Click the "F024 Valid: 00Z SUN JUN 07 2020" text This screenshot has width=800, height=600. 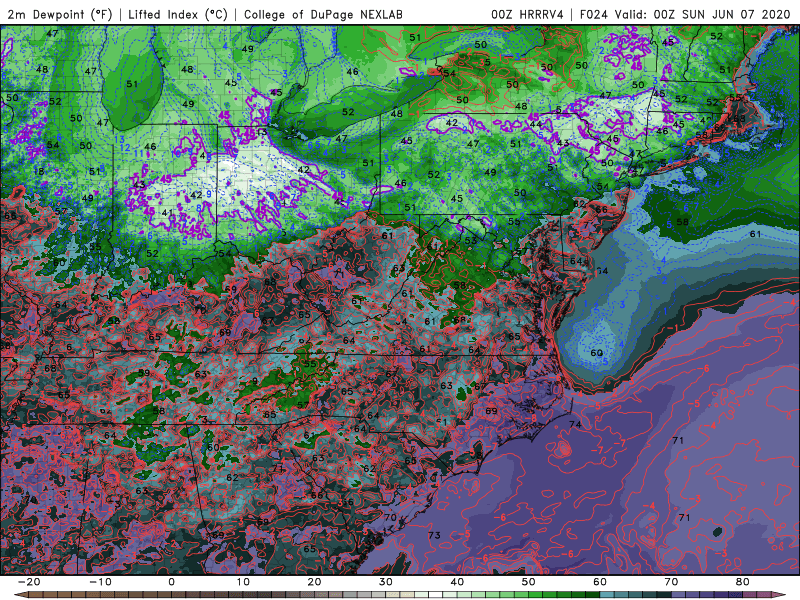point(684,14)
